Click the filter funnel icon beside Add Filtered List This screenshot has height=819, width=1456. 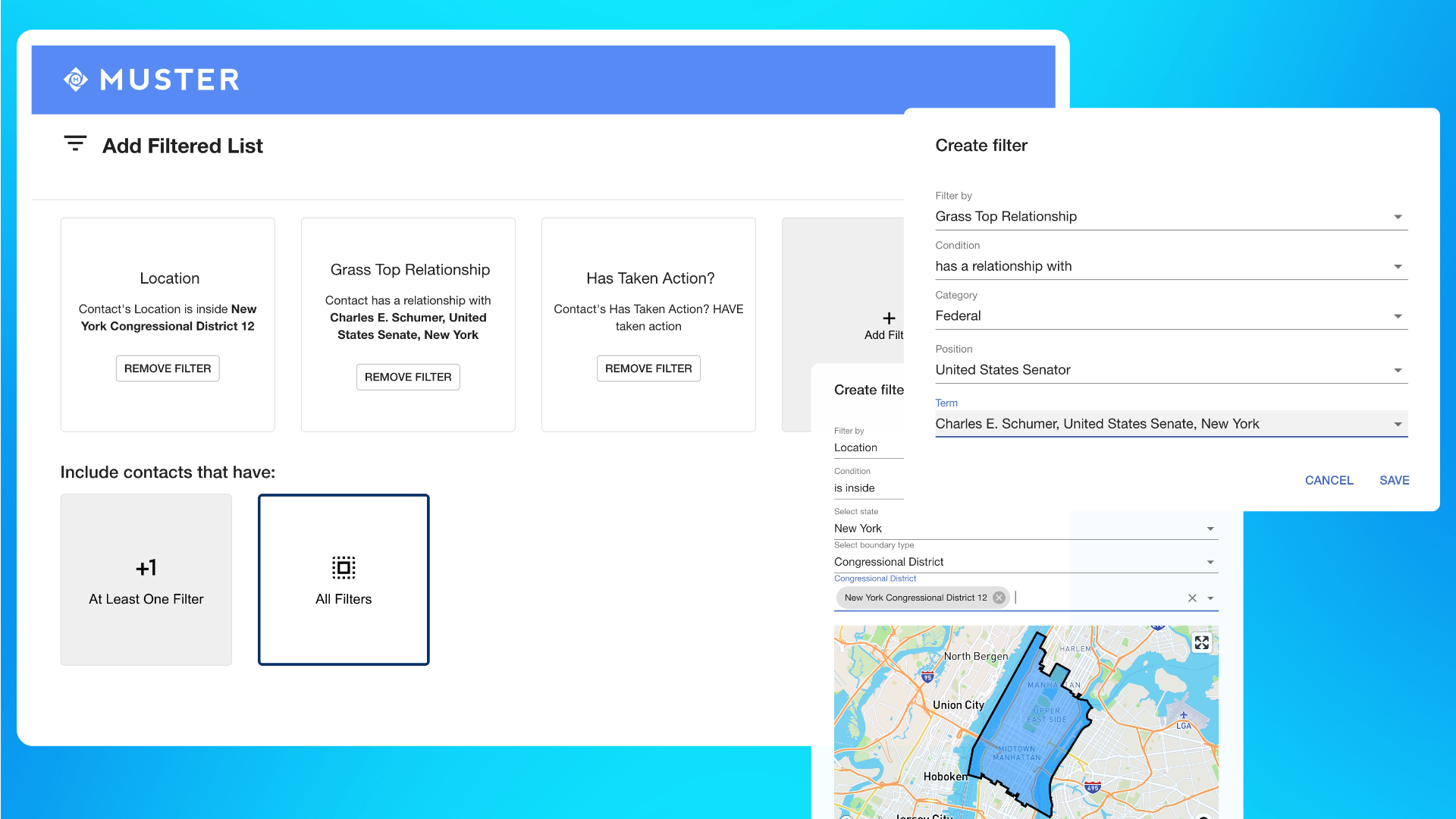tap(74, 143)
